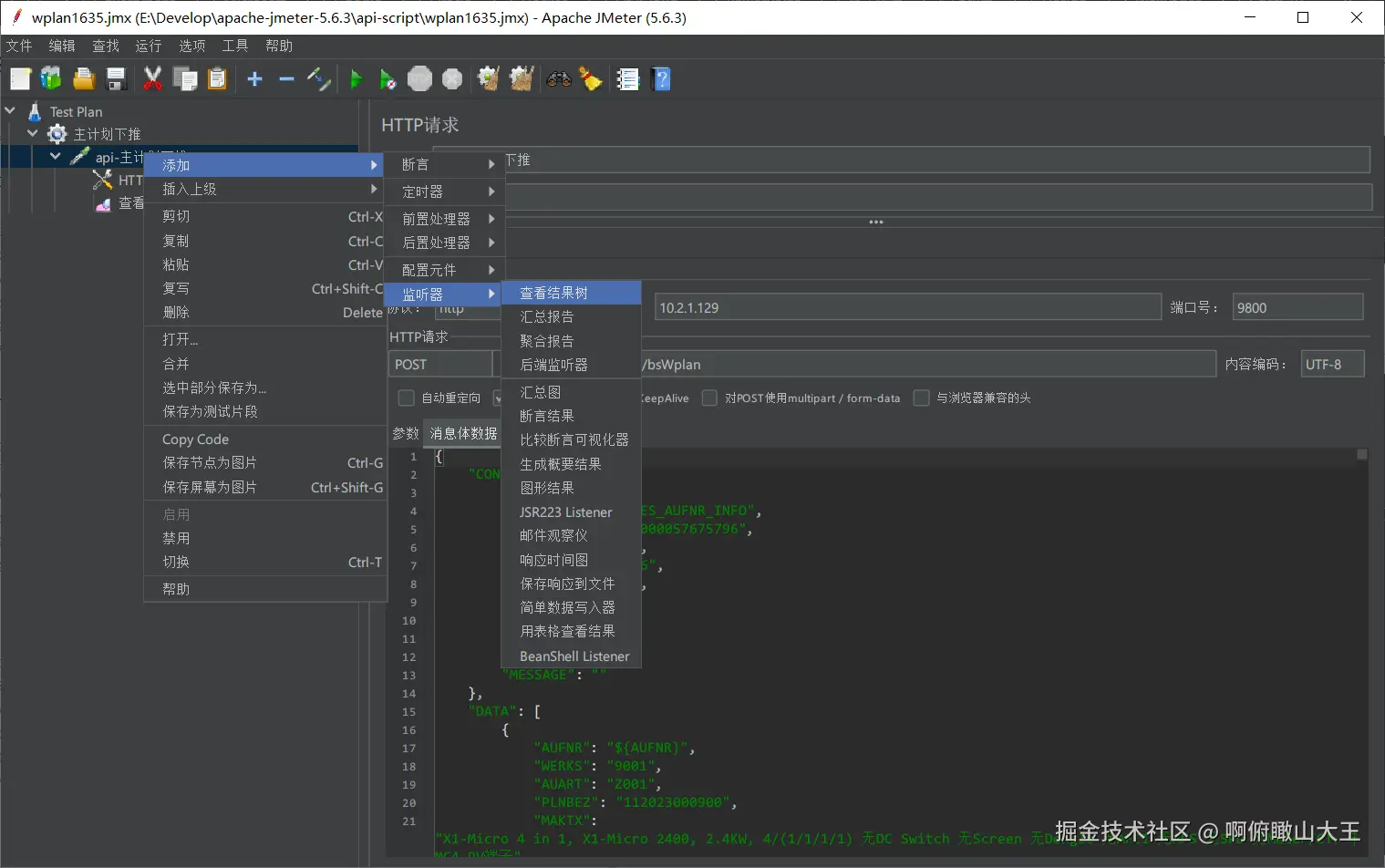
Task: Open the 选项 menu in menu bar
Action: pyautogui.click(x=191, y=46)
